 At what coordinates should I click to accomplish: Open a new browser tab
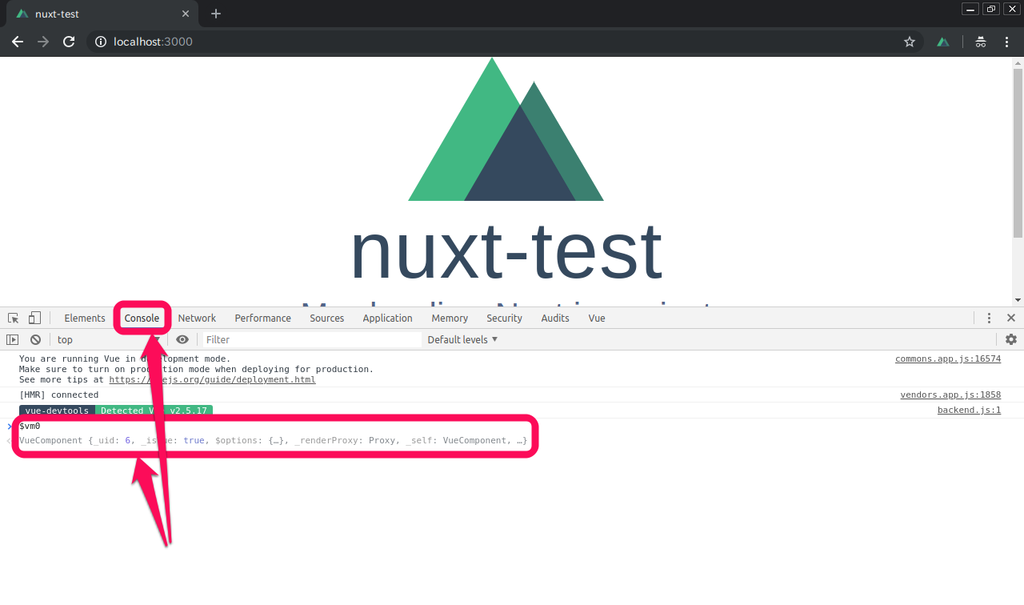[x=216, y=14]
